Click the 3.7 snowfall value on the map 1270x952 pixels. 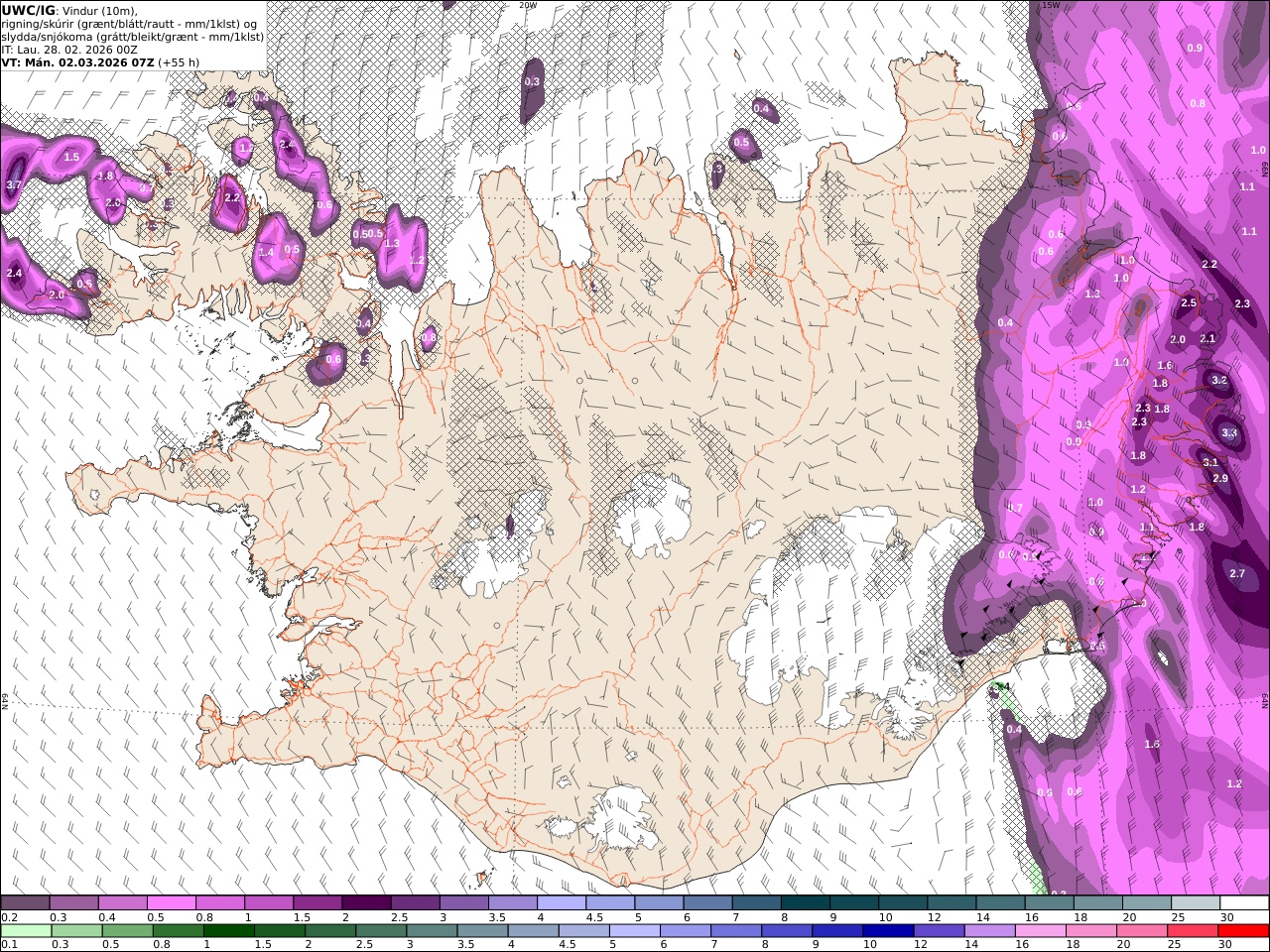14,185
